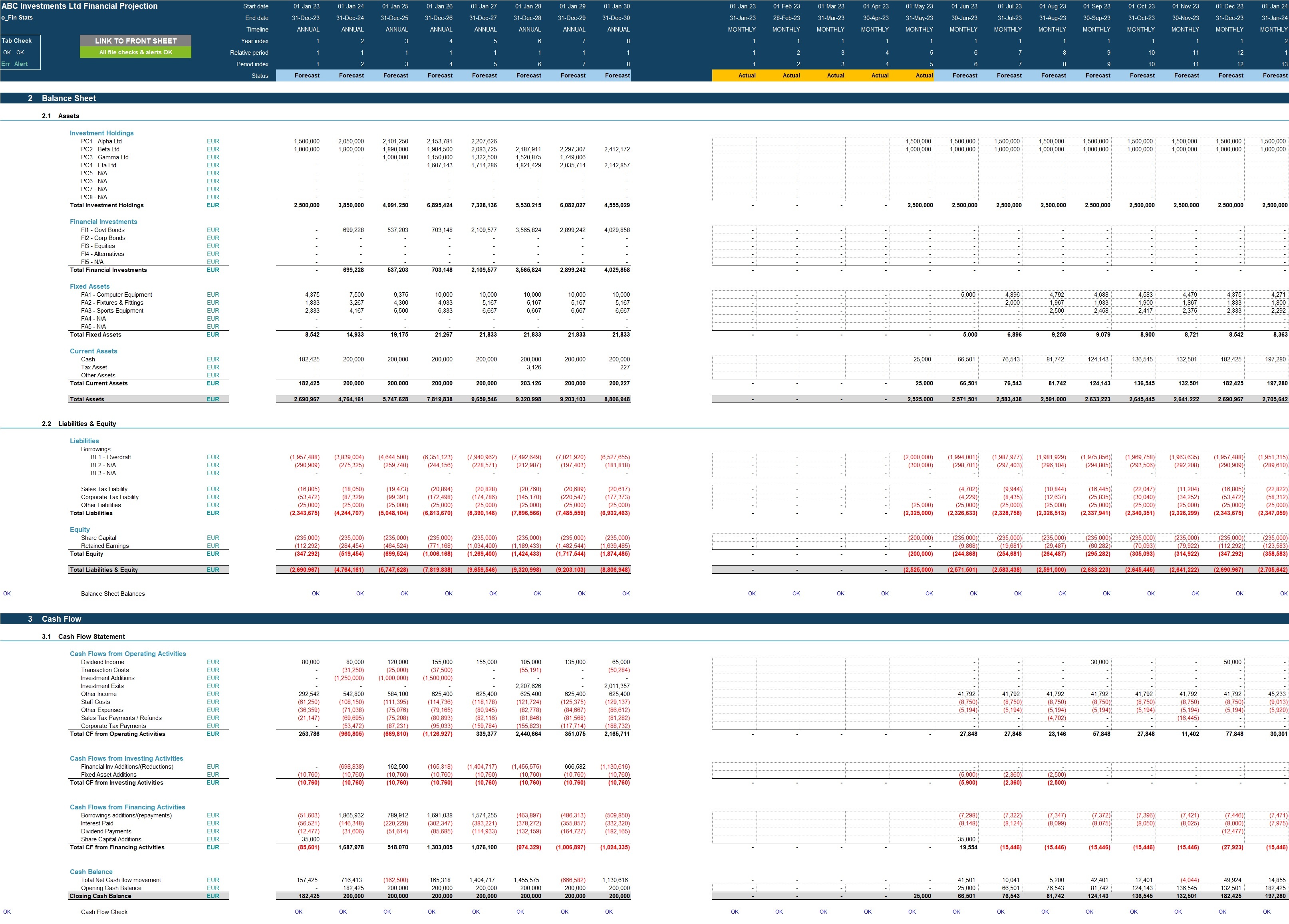Viewport: 1289px width, 924px height.
Task: Select the '3 Cash Flow' section header
Action: pos(55,619)
